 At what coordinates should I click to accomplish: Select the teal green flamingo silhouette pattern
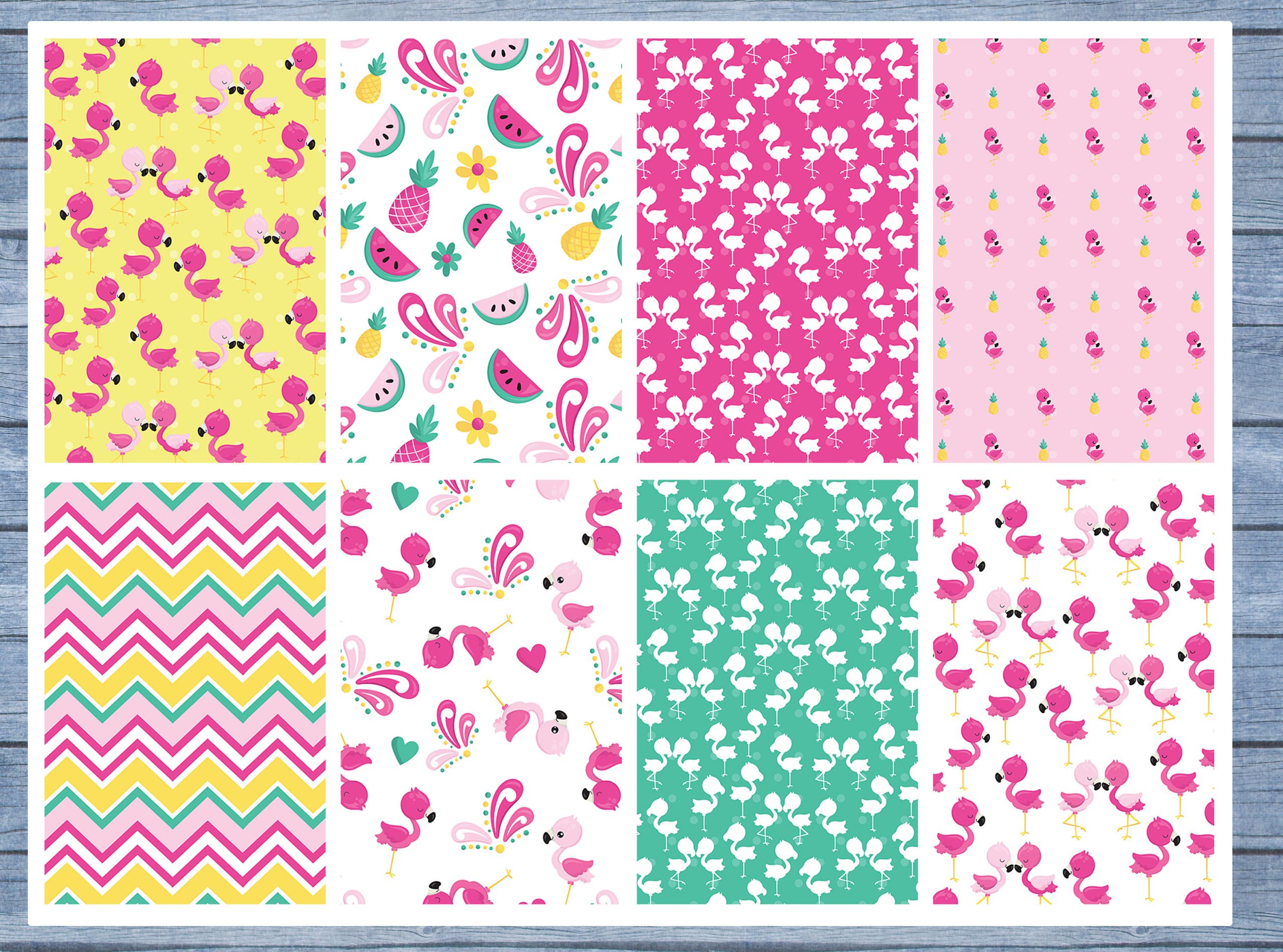[777, 691]
